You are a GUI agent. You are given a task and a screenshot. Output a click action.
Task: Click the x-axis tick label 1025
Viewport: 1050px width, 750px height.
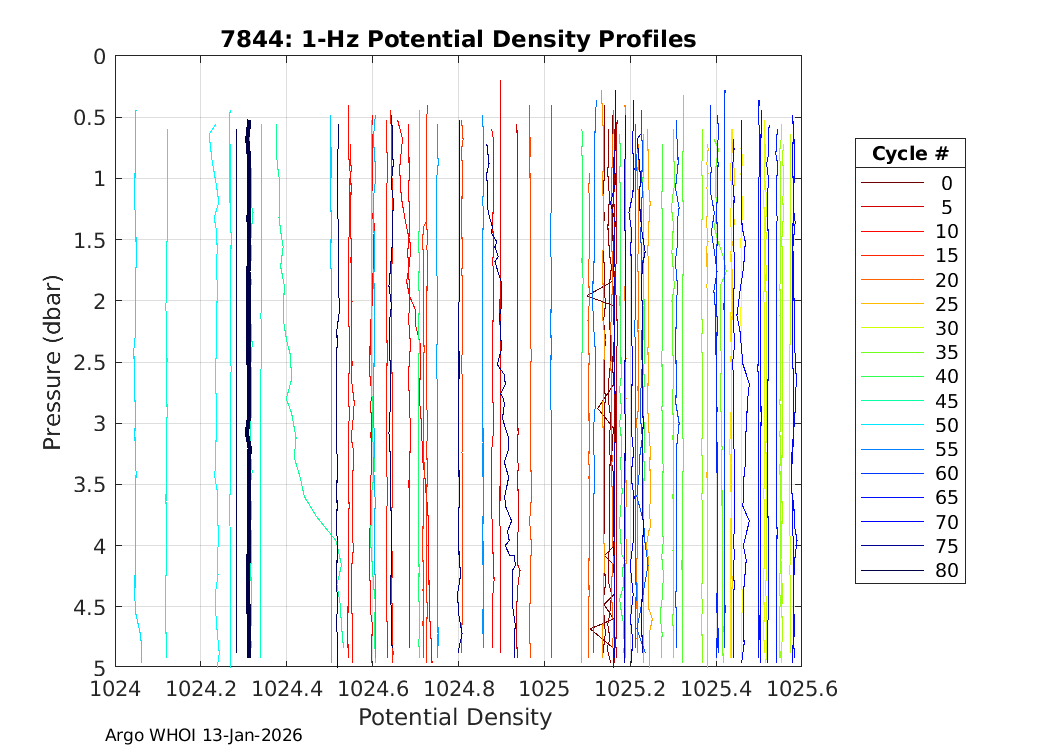pos(544,688)
